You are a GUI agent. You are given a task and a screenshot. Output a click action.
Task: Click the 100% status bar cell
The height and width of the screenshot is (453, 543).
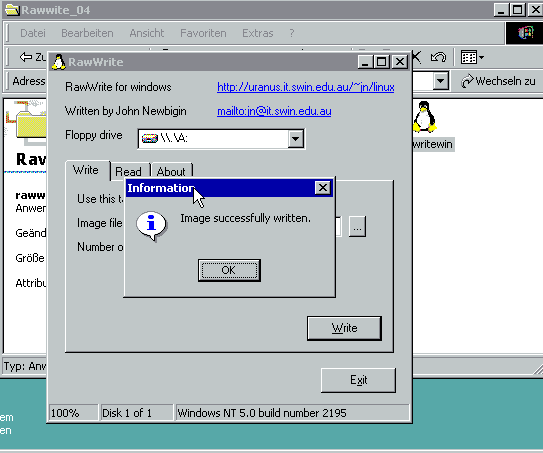point(73,413)
